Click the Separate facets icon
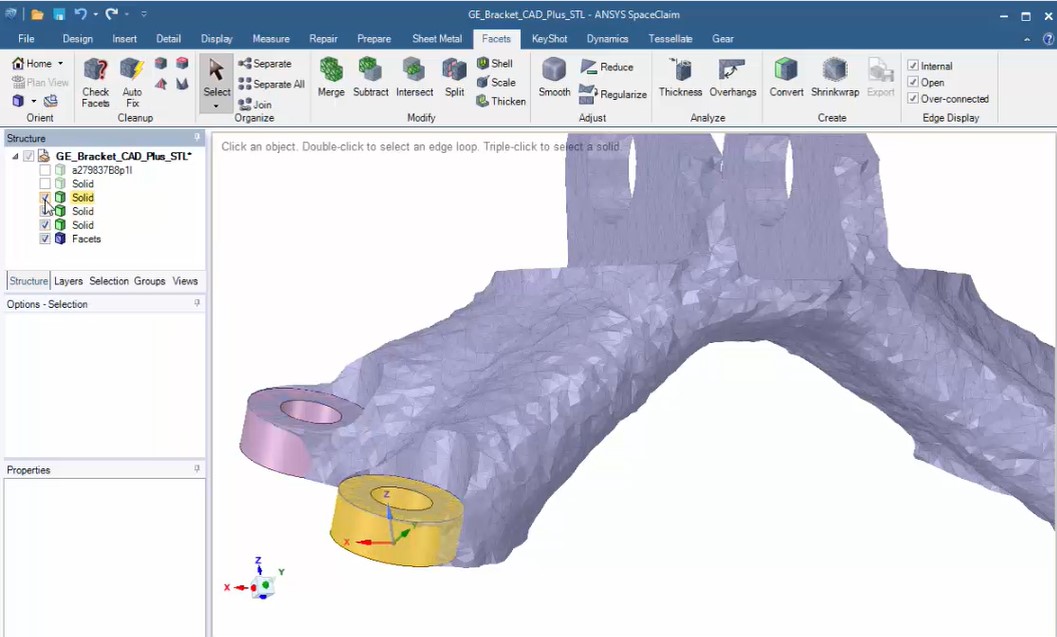This screenshot has height=637, width=1057. [x=265, y=63]
